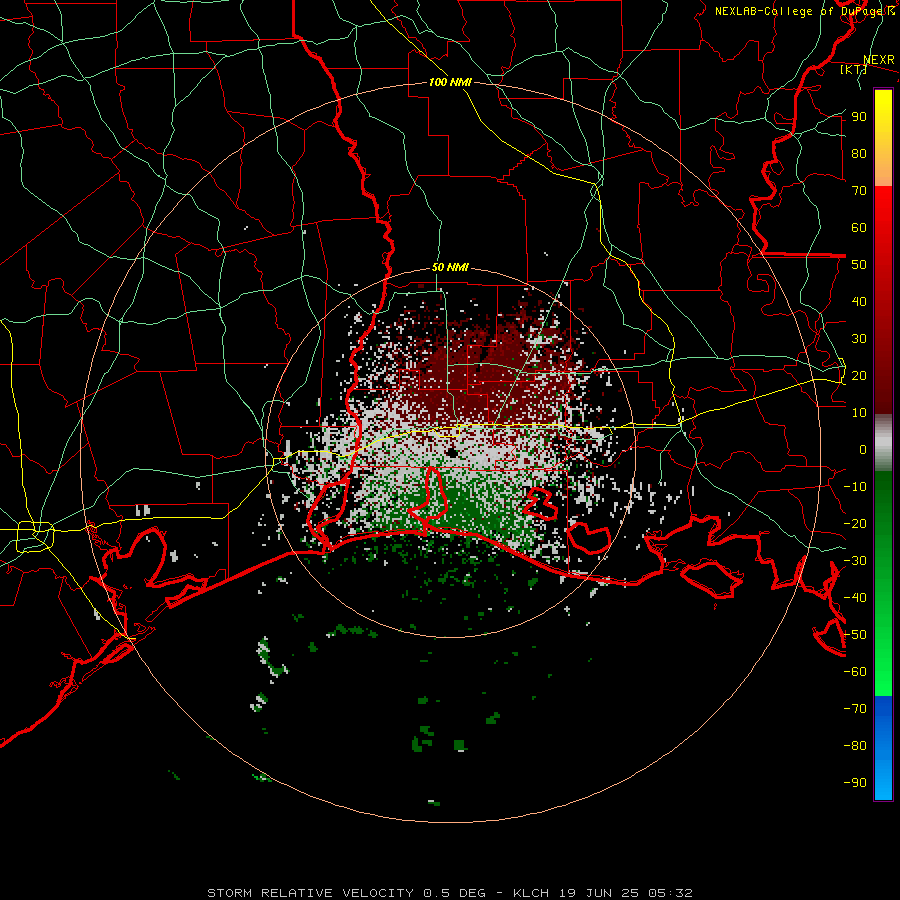Click the positive 10 value on scale

859,413
